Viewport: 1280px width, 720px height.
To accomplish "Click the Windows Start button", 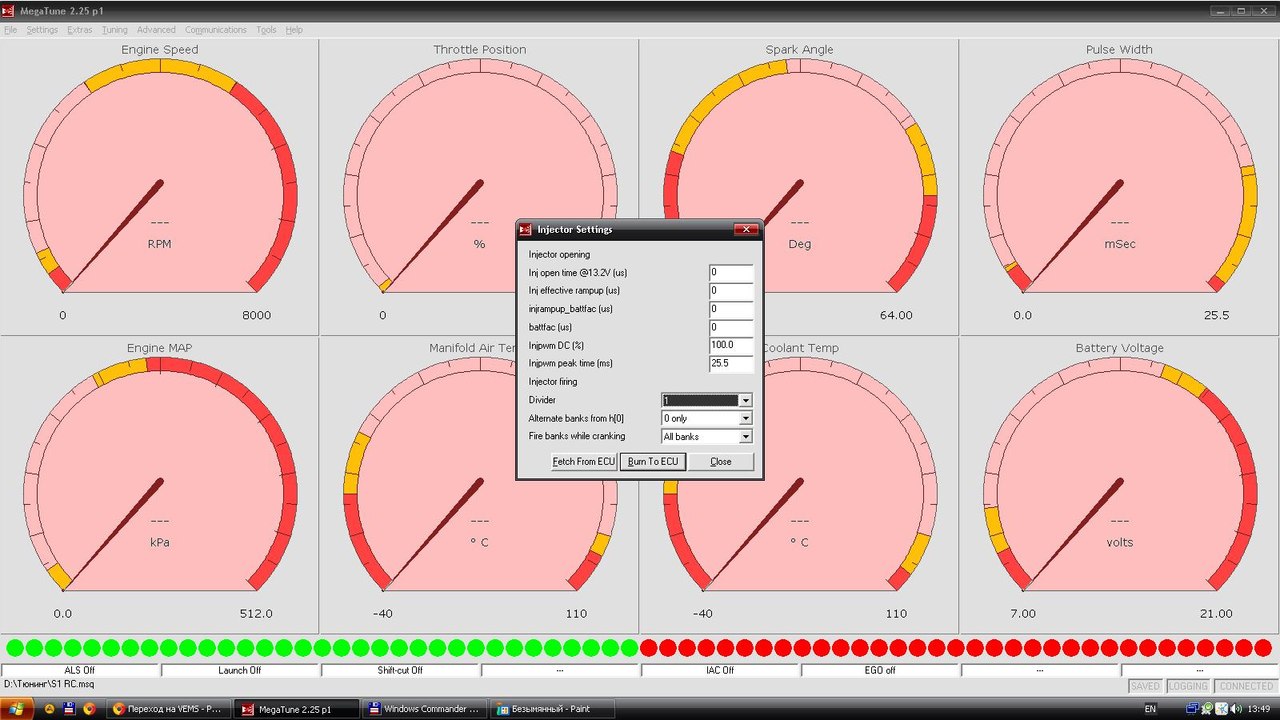I will (17, 709).
